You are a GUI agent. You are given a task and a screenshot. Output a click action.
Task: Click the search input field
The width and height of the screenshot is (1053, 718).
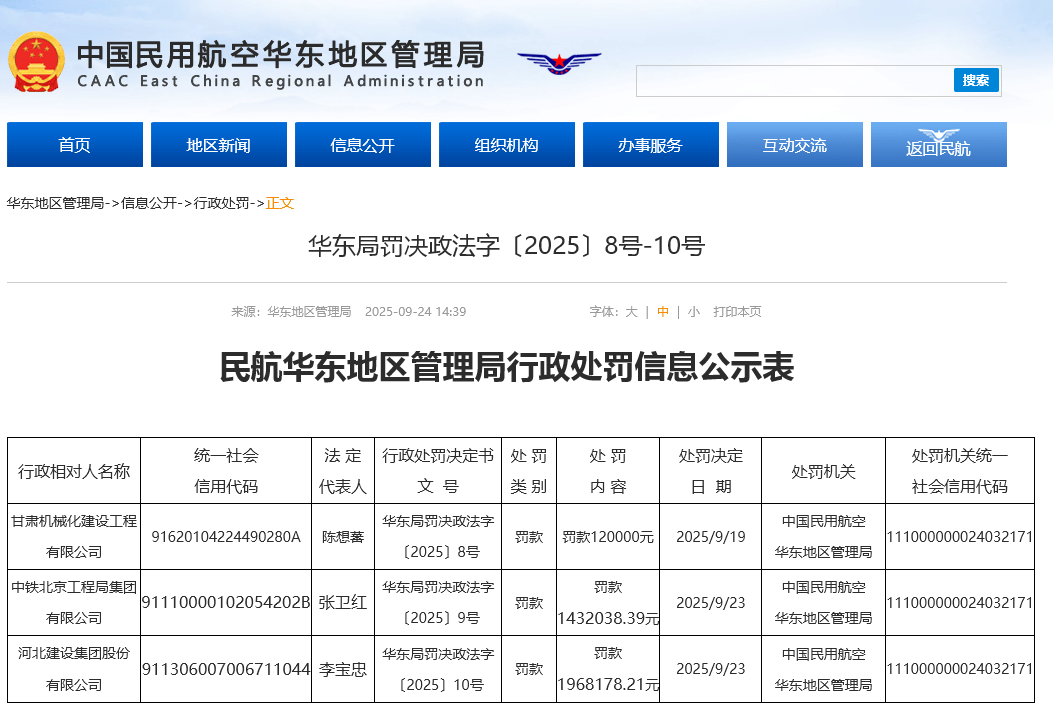click(x=795, y=81)
